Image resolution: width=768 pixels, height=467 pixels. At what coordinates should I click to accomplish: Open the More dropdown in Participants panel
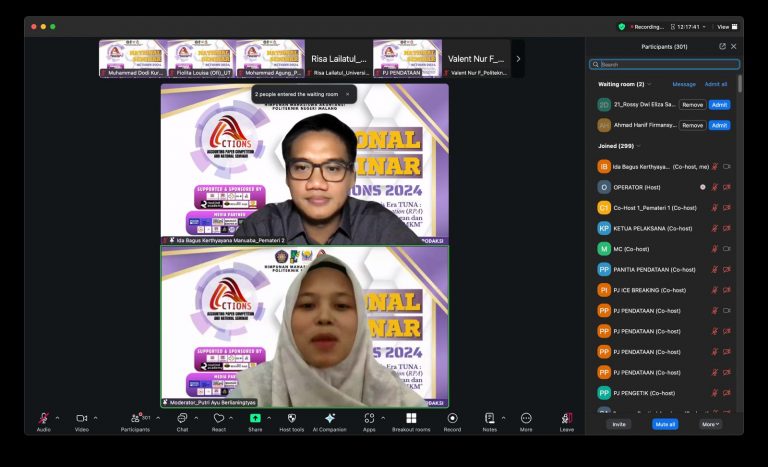710,424
